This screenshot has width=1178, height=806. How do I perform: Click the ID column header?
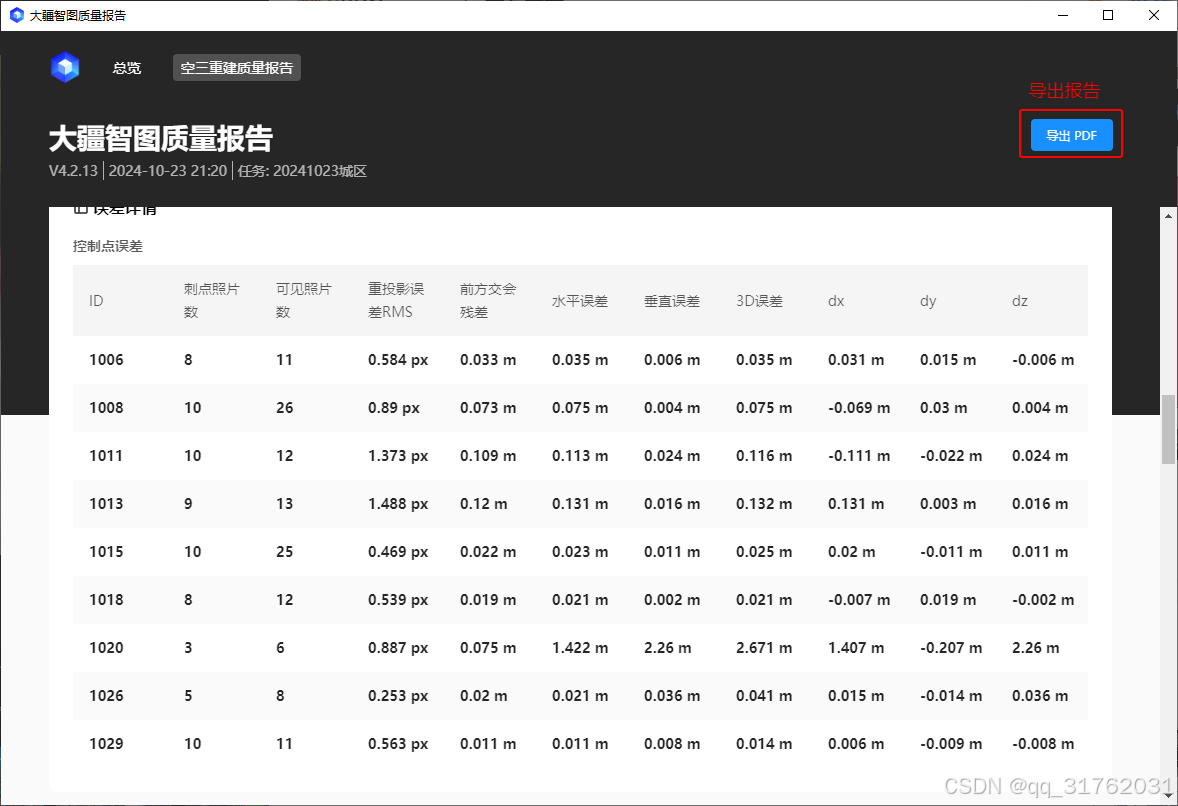click(x=96, y=300)
